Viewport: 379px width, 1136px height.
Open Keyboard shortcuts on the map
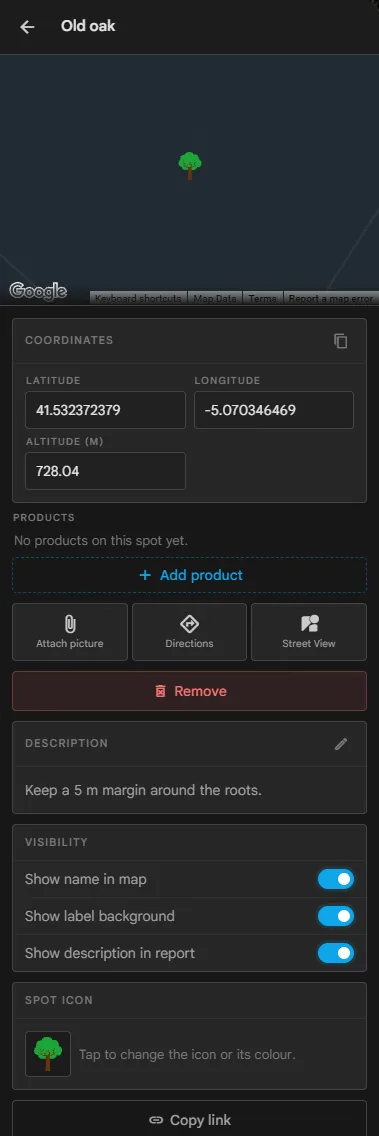[x=138, y=298]
